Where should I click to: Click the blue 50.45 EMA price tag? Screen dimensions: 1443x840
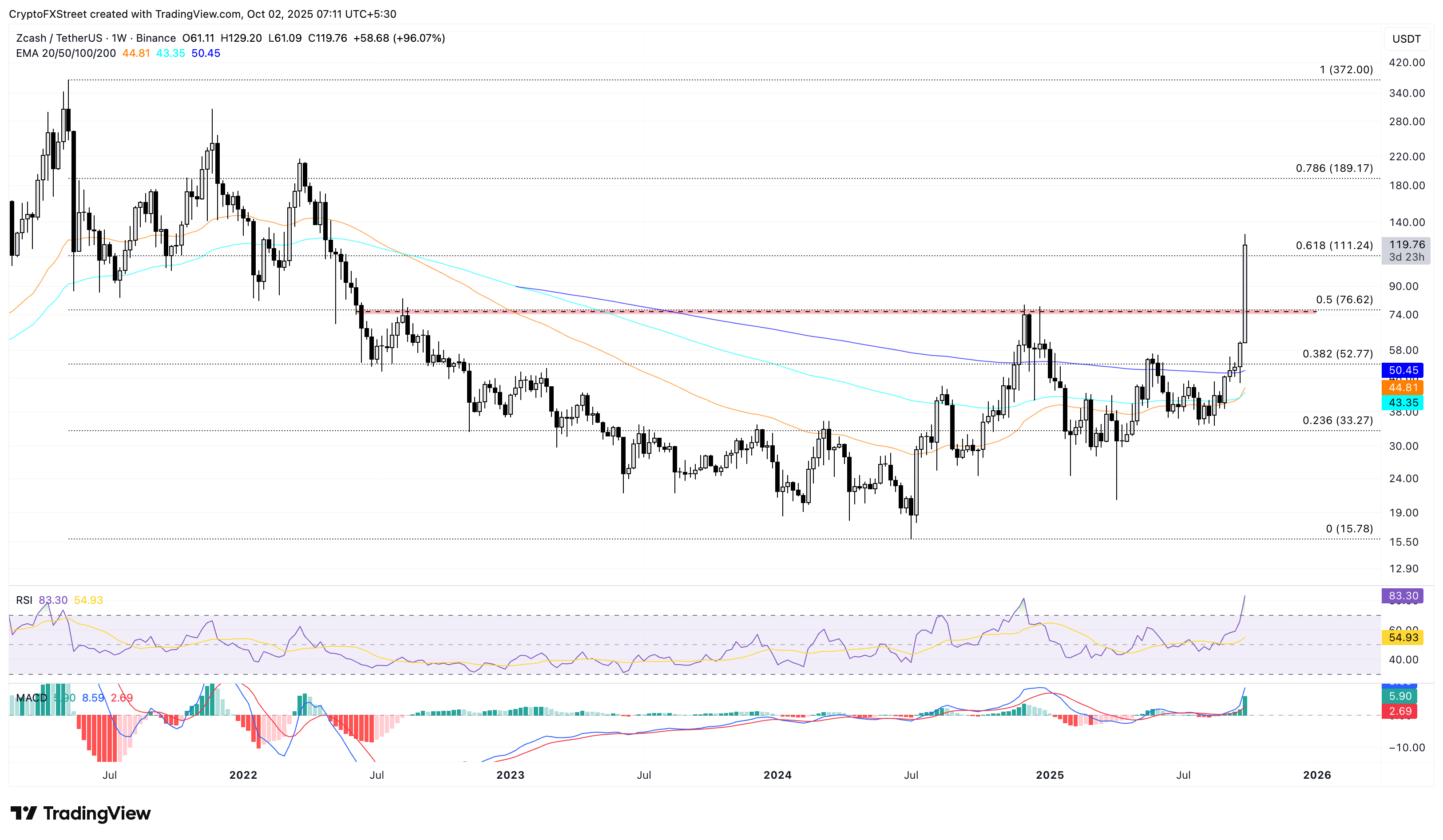[x=1402, y=370]
